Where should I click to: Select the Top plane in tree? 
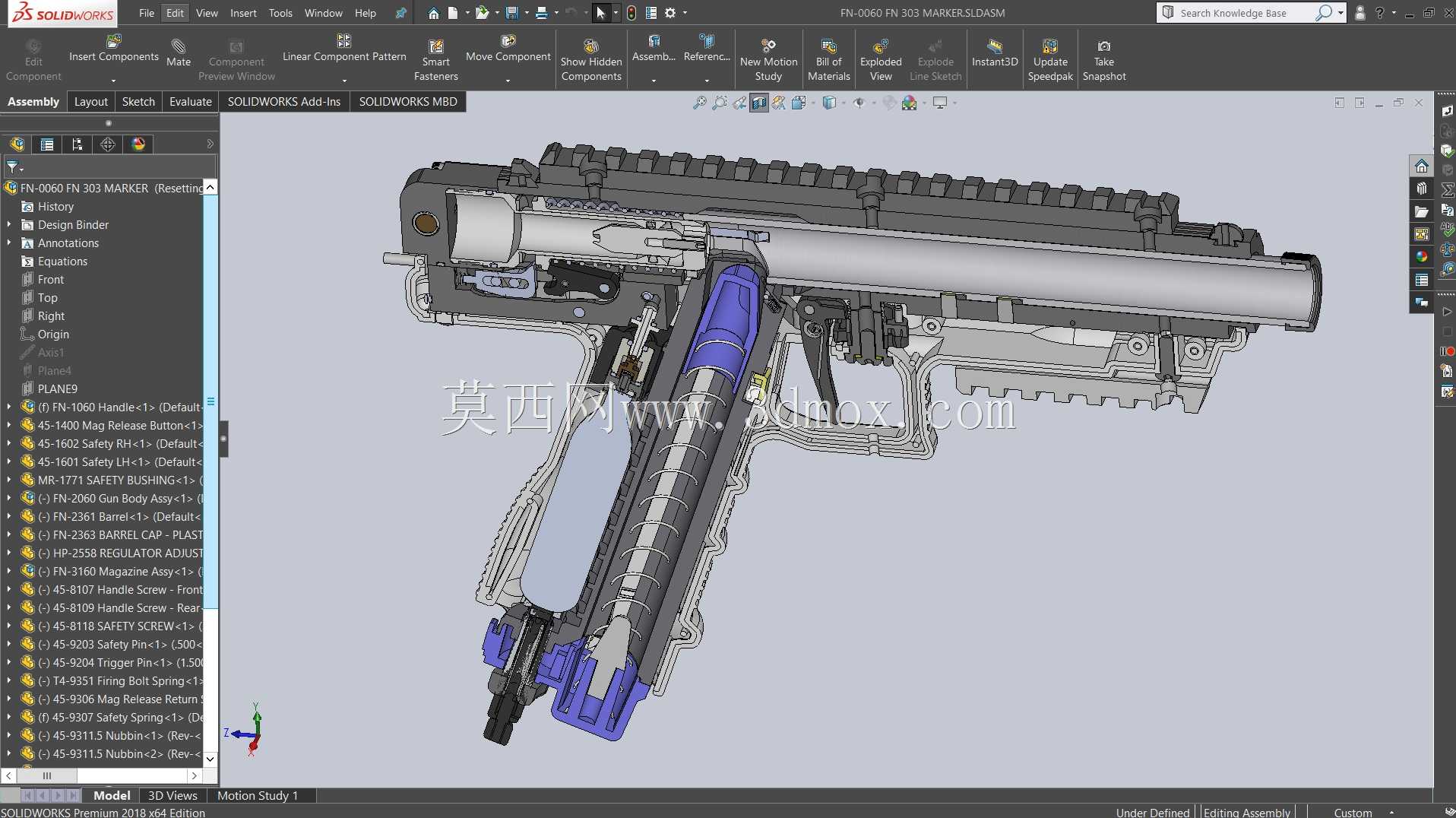48,298
